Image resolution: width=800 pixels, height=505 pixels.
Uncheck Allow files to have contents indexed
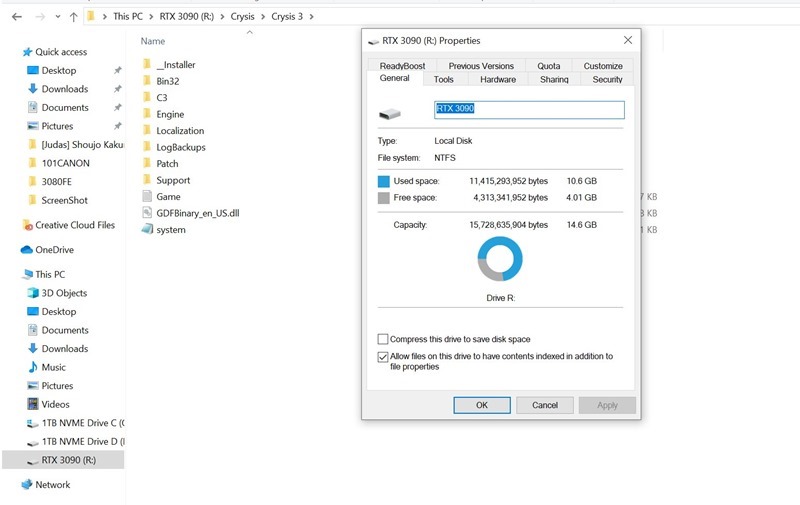pos(383,357)
